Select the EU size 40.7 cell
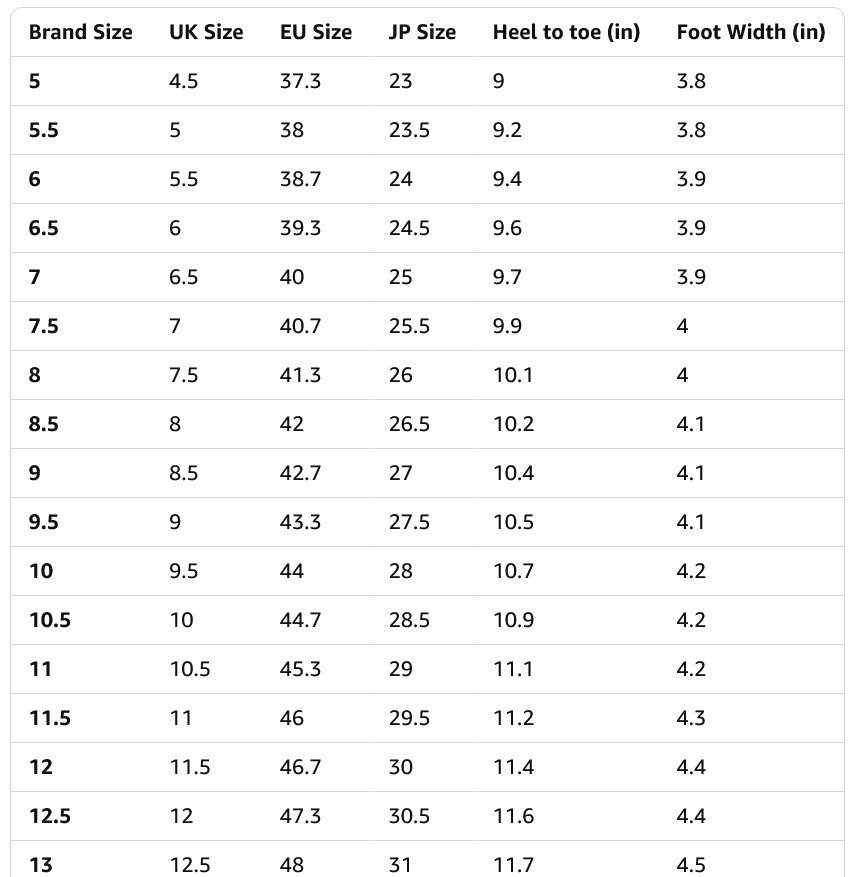 (300, 326)
